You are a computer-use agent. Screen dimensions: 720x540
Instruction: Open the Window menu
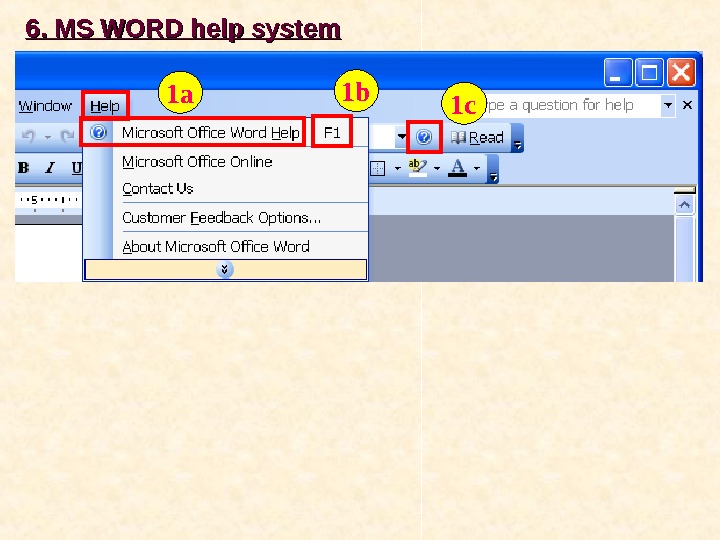tap(45, 106)
